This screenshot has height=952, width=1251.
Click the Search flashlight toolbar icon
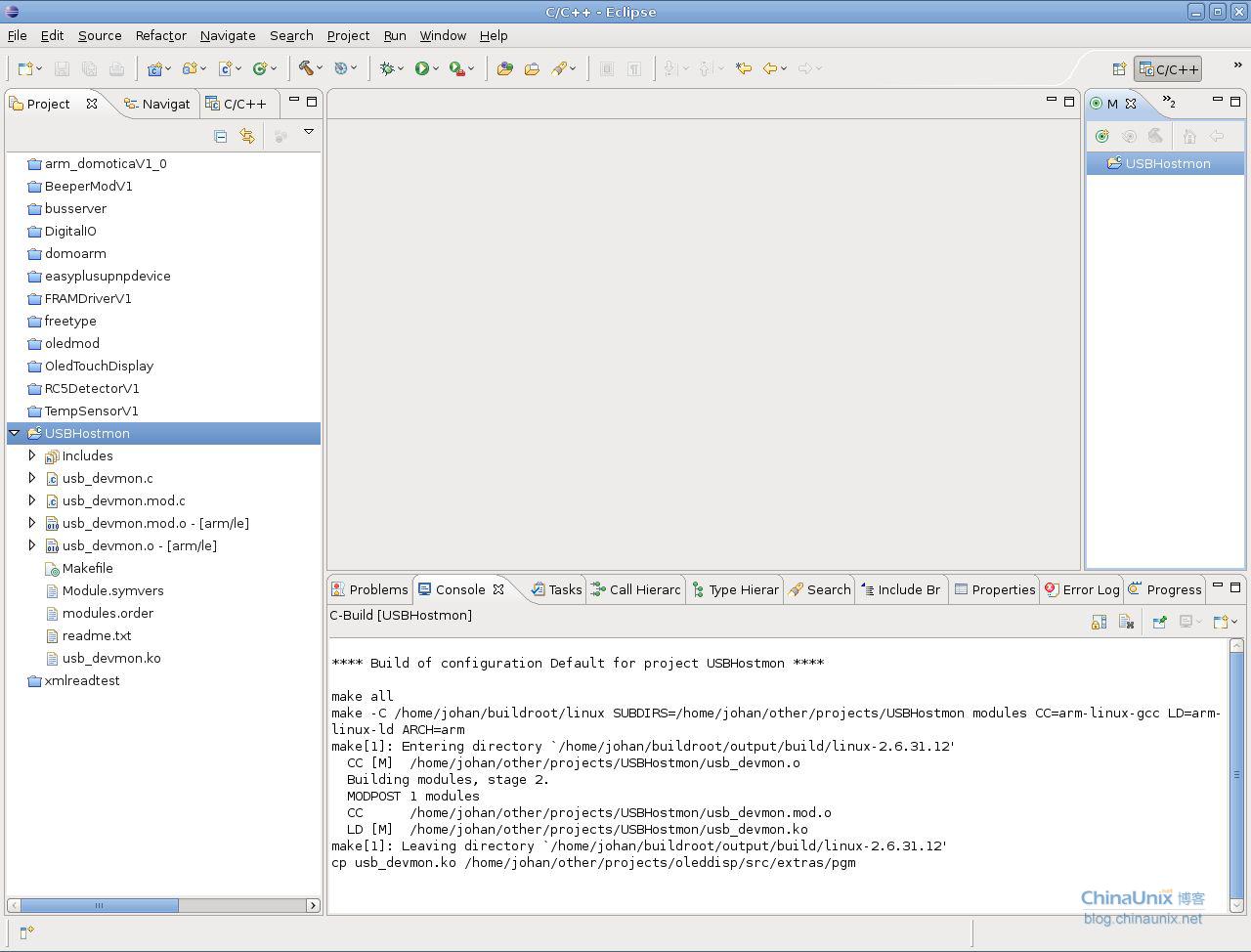559,68
